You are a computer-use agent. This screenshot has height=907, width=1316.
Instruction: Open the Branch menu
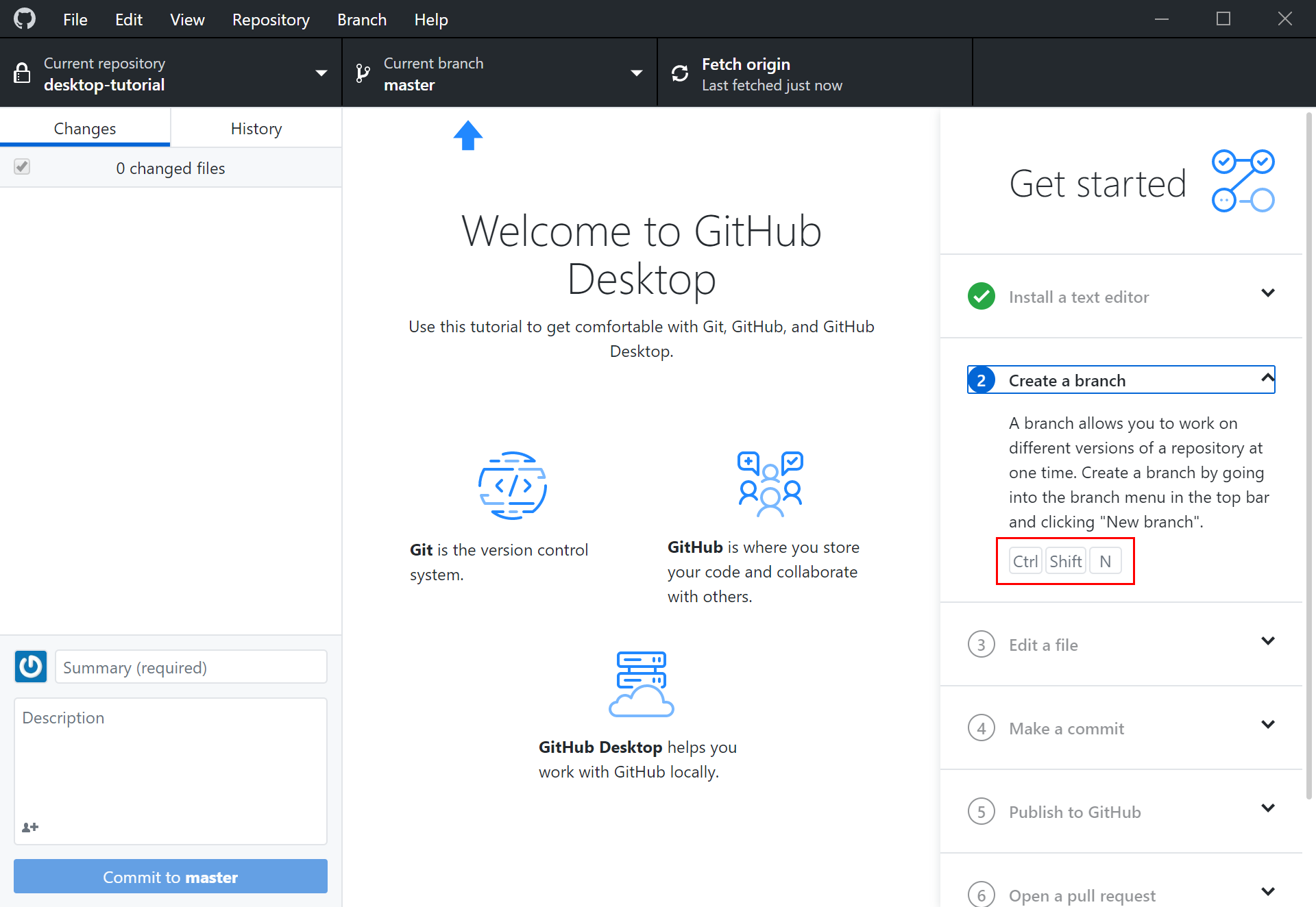[x=362, y=19]
